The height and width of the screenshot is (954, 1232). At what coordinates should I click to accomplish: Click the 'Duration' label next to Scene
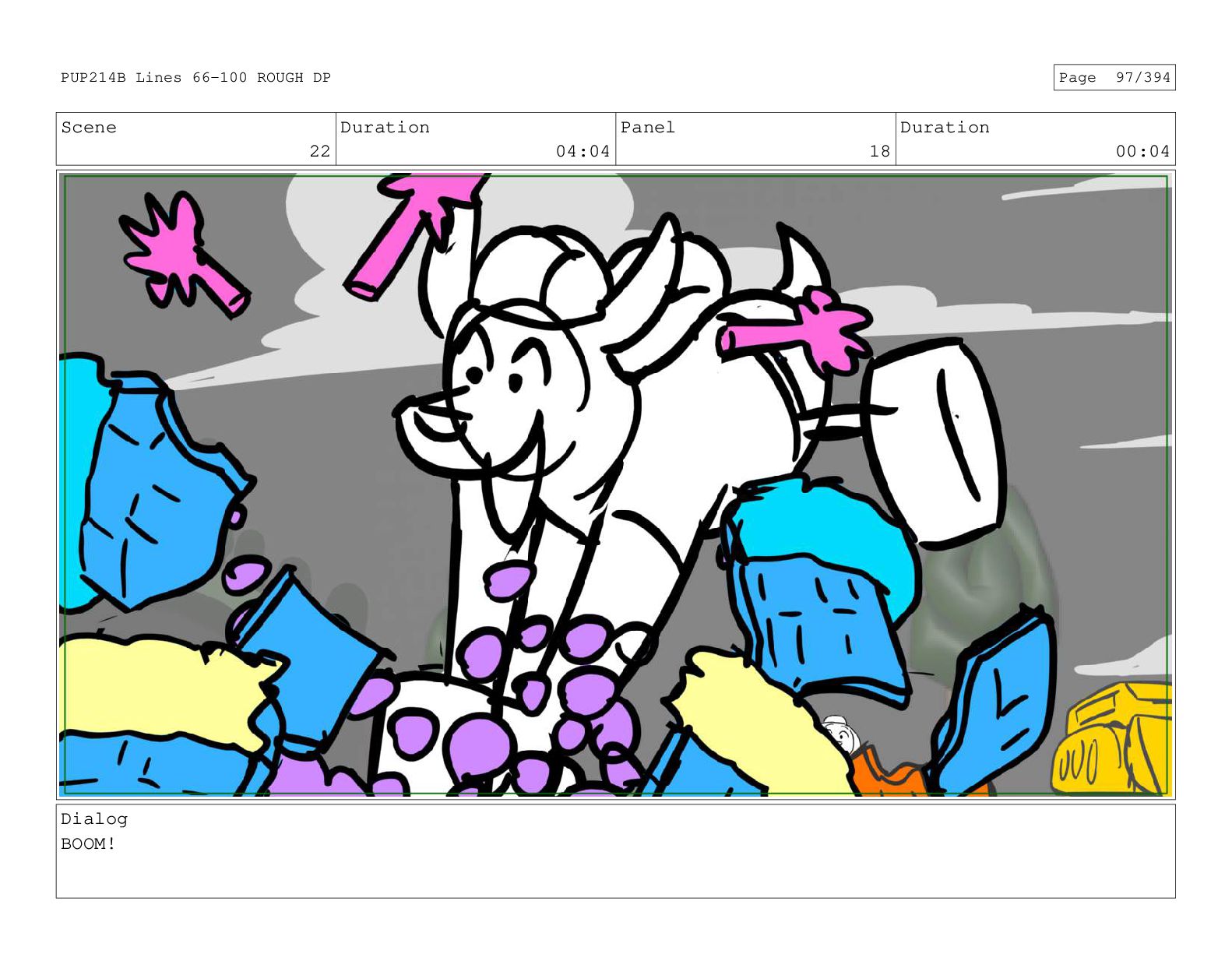[385, 128]
